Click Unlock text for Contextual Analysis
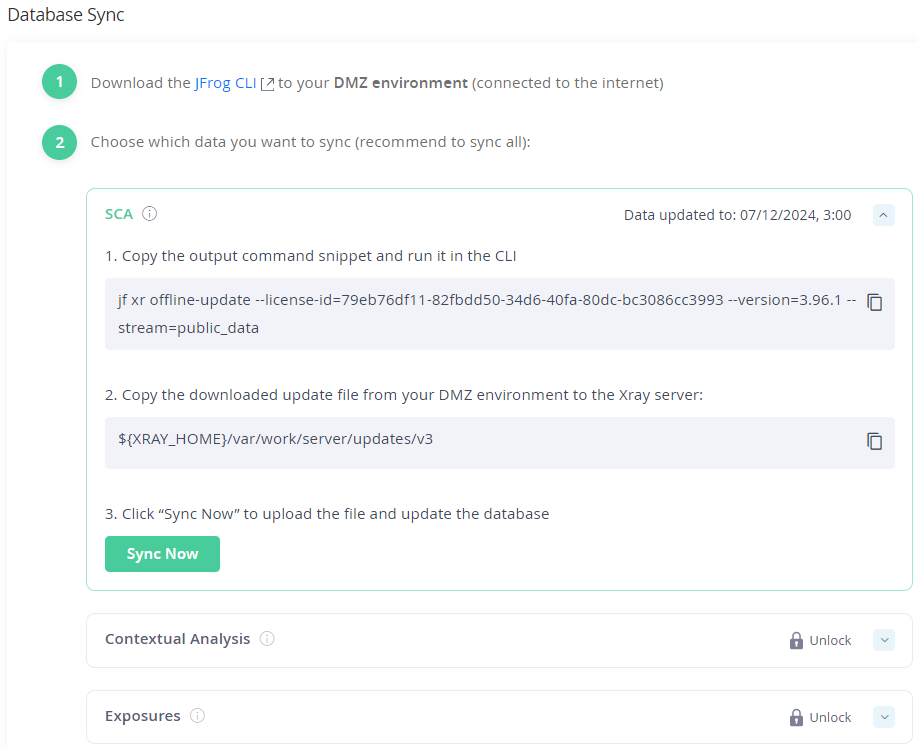The image size is (918, 747). click(x=830, y=640)
